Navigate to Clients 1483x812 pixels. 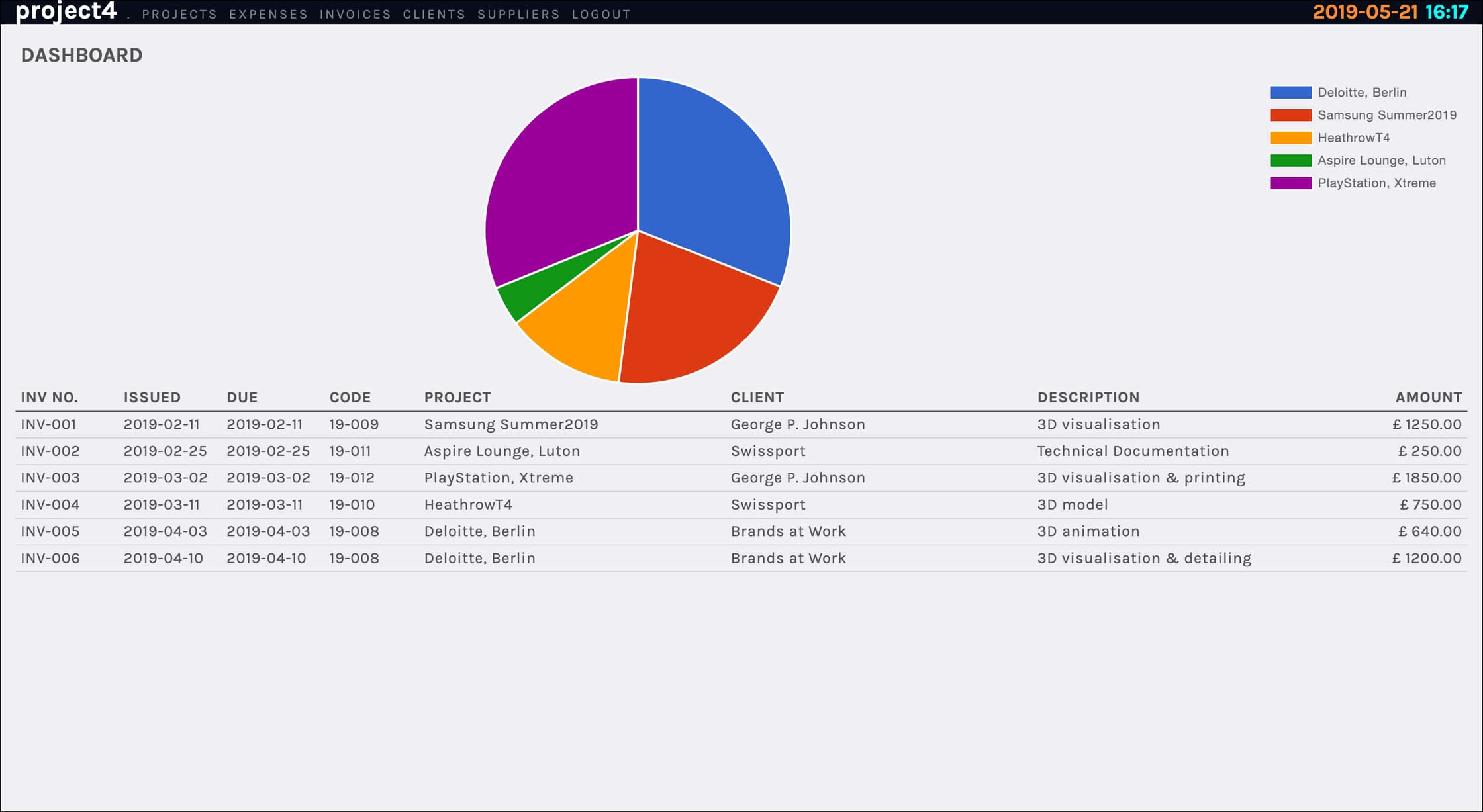click(434, 14)
